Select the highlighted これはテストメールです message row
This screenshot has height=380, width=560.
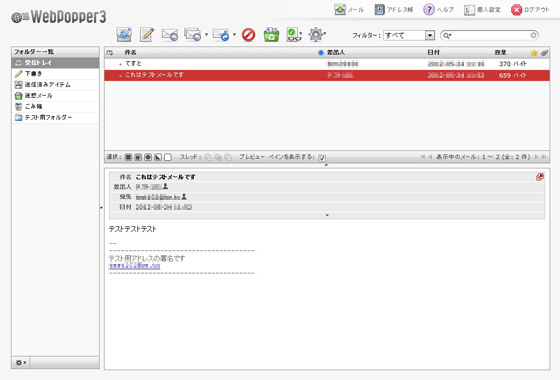coord(327,75)
